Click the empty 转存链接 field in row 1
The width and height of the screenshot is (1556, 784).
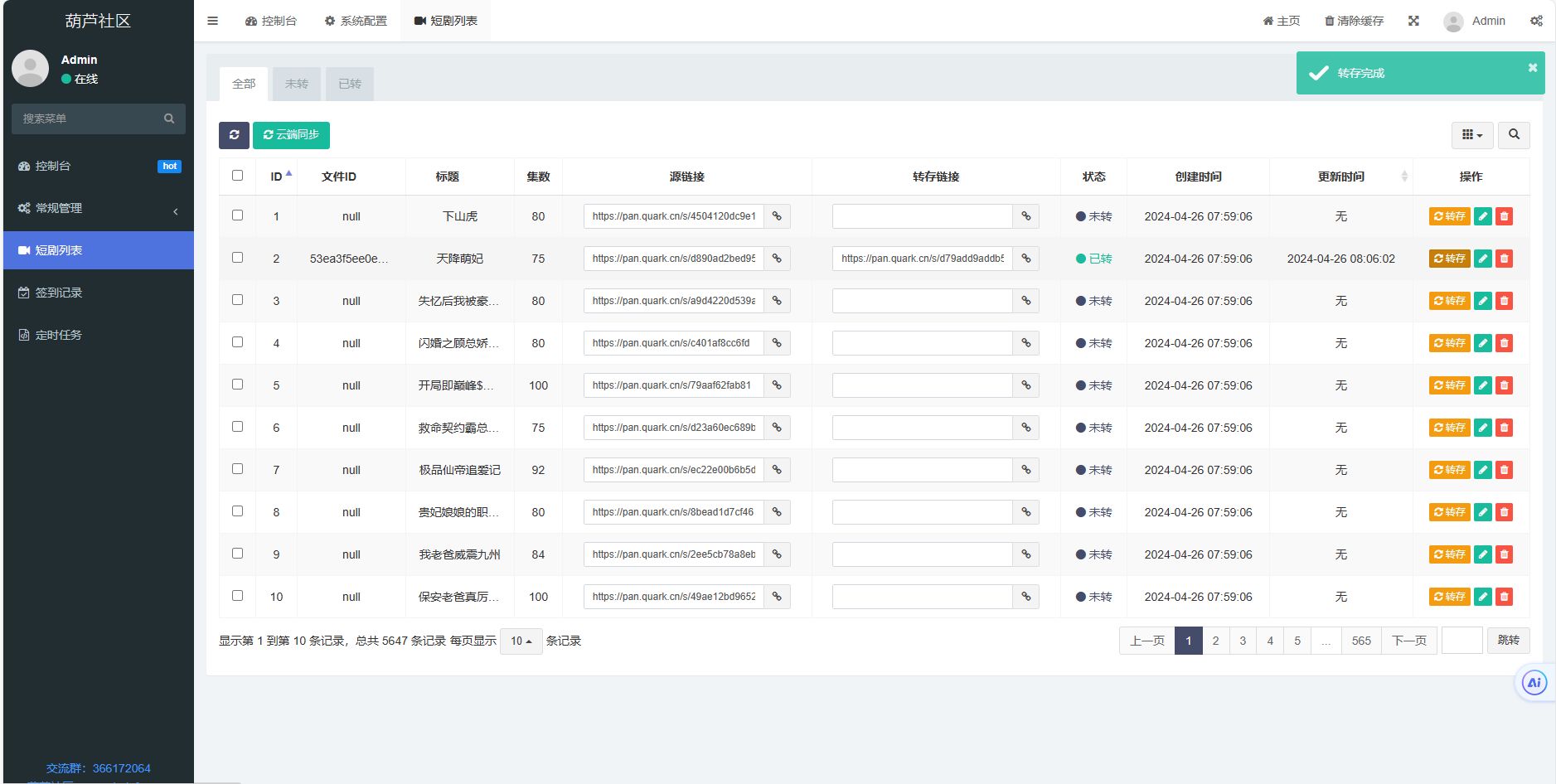click(x=923, y=216)
